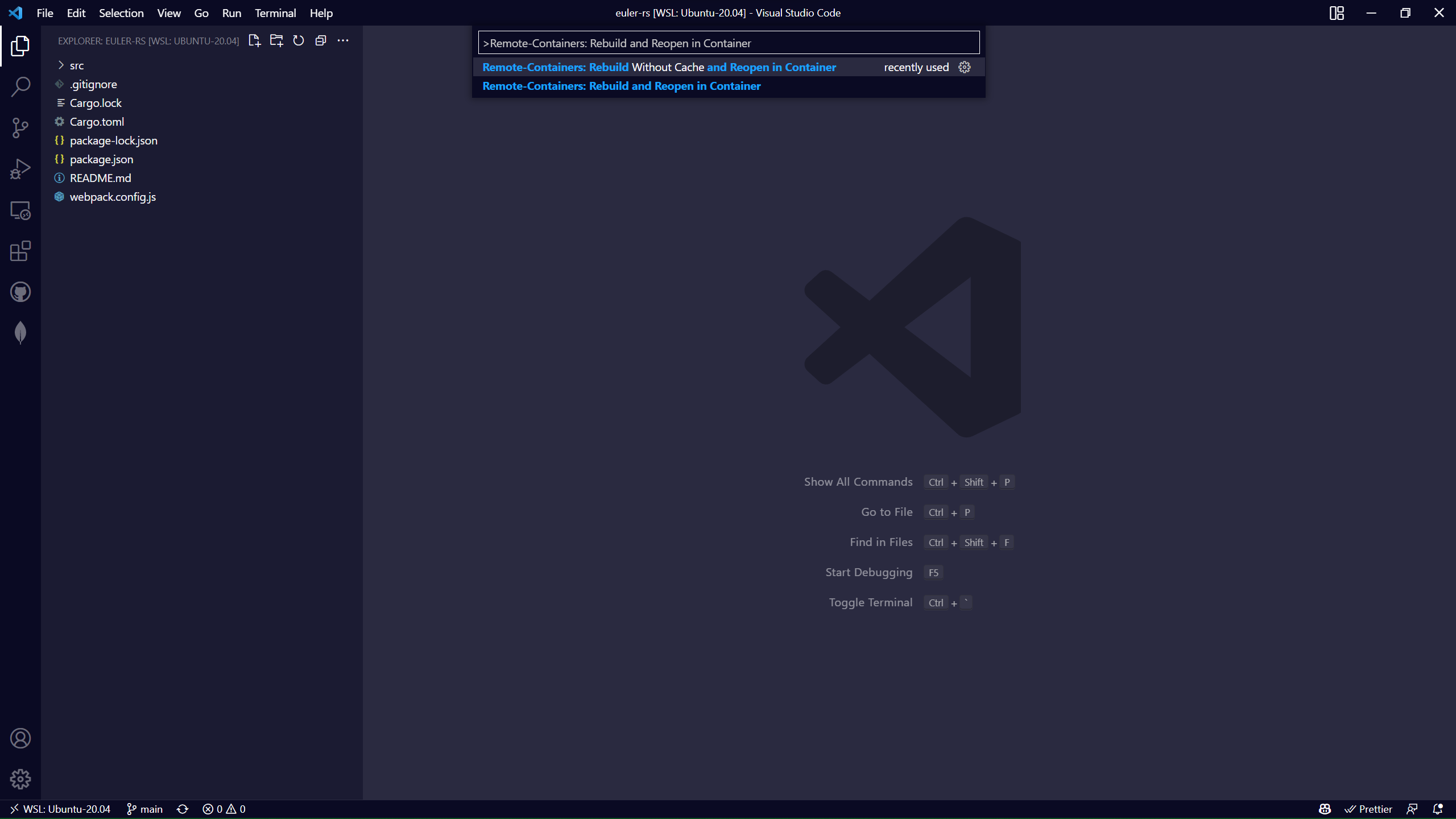Open README.md file
Viewport: 1456px width, 819px height.
coord(202,178)
